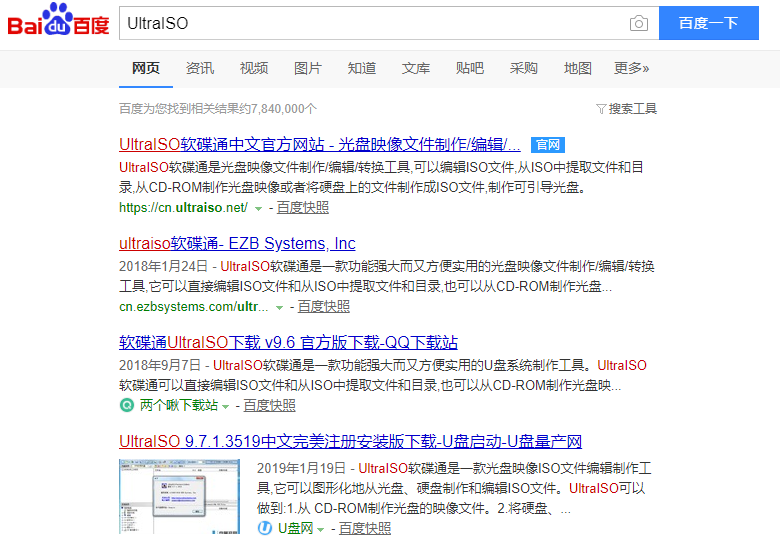This screenshot has height=554, width=780.
Task: Open the 文库 tab
Action: point(415,68)
